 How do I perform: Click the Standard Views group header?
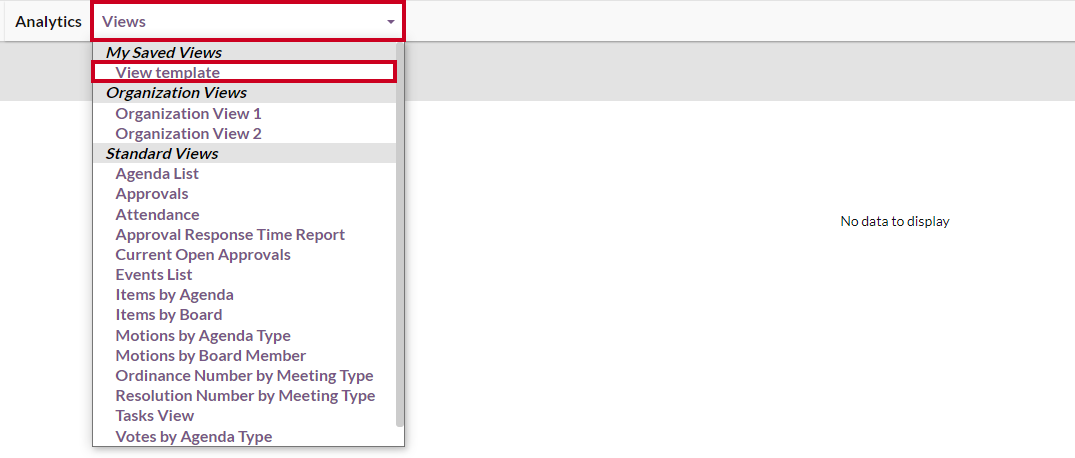click(245, 154)
